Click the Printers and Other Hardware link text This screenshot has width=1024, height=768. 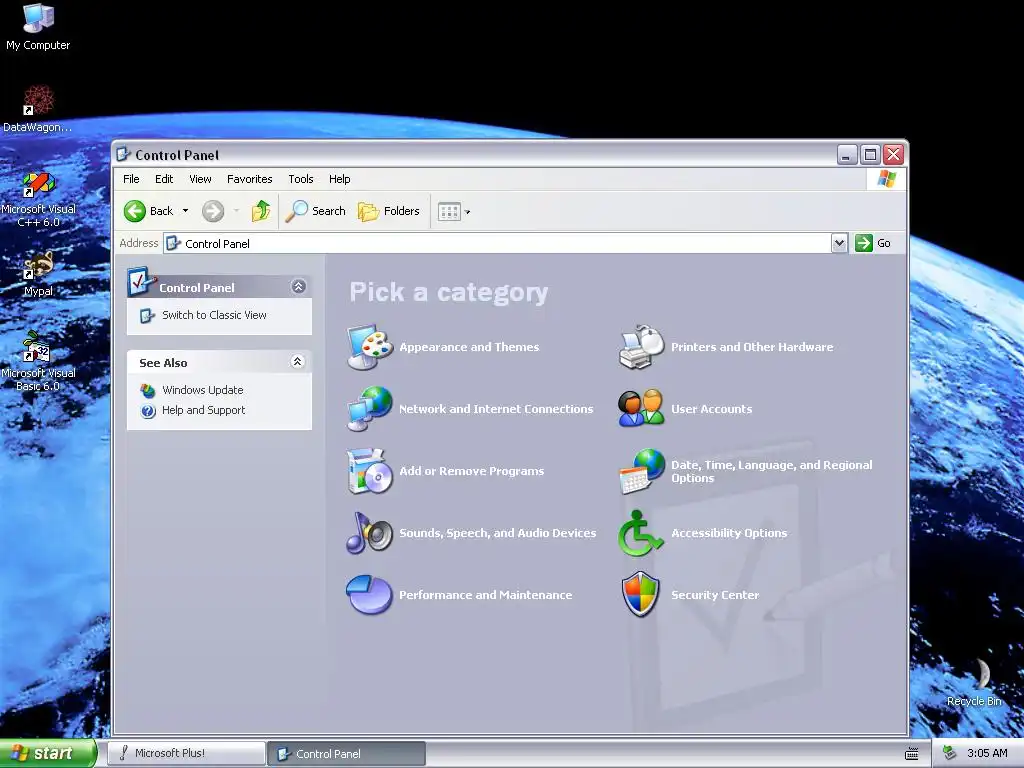[x=752, y=347]
